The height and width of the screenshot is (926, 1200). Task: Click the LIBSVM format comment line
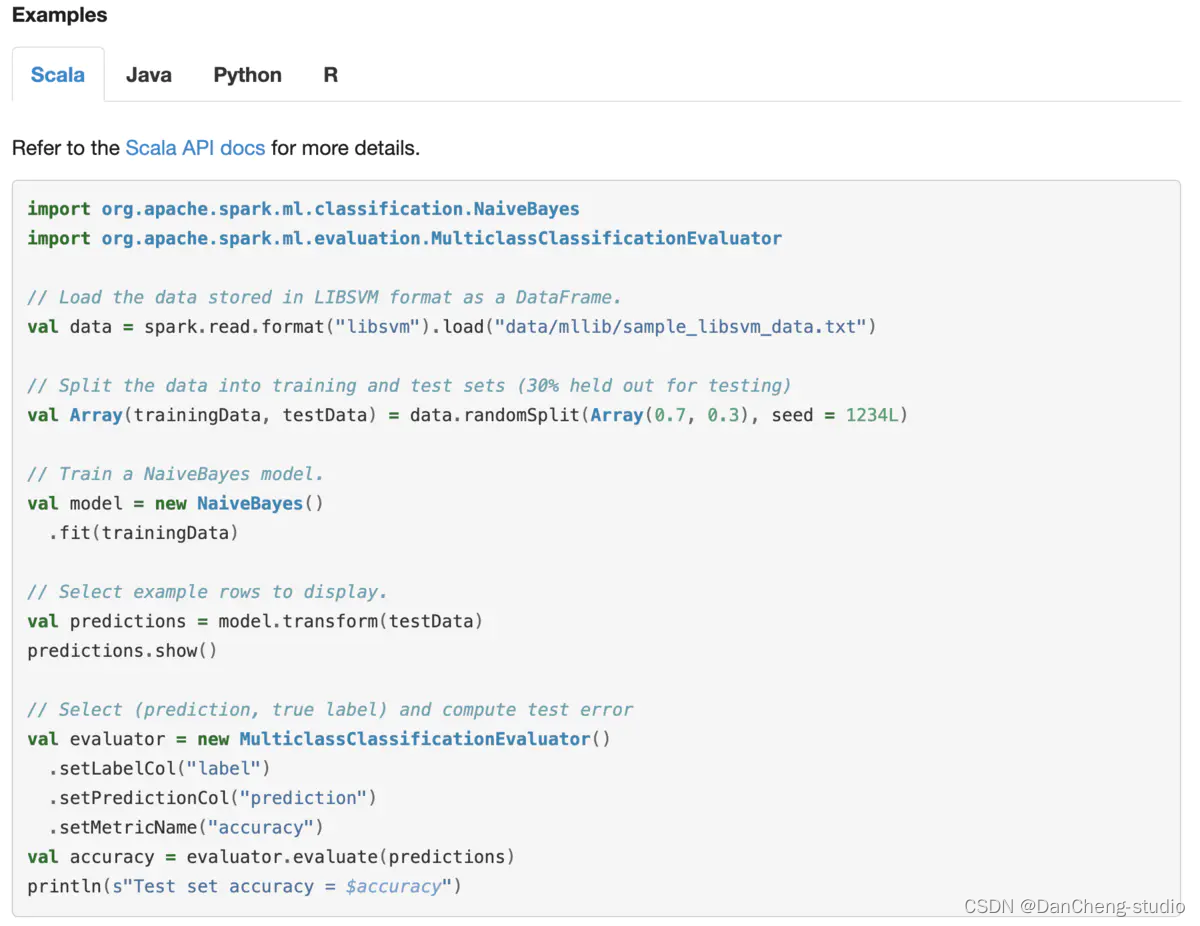pyautogui.click(x=325, y=297)
